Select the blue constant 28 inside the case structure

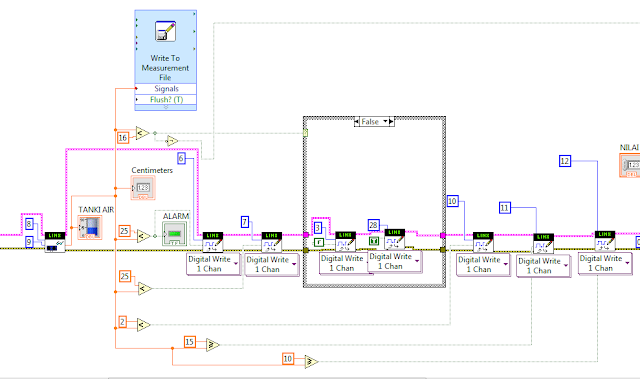(373, 225)
